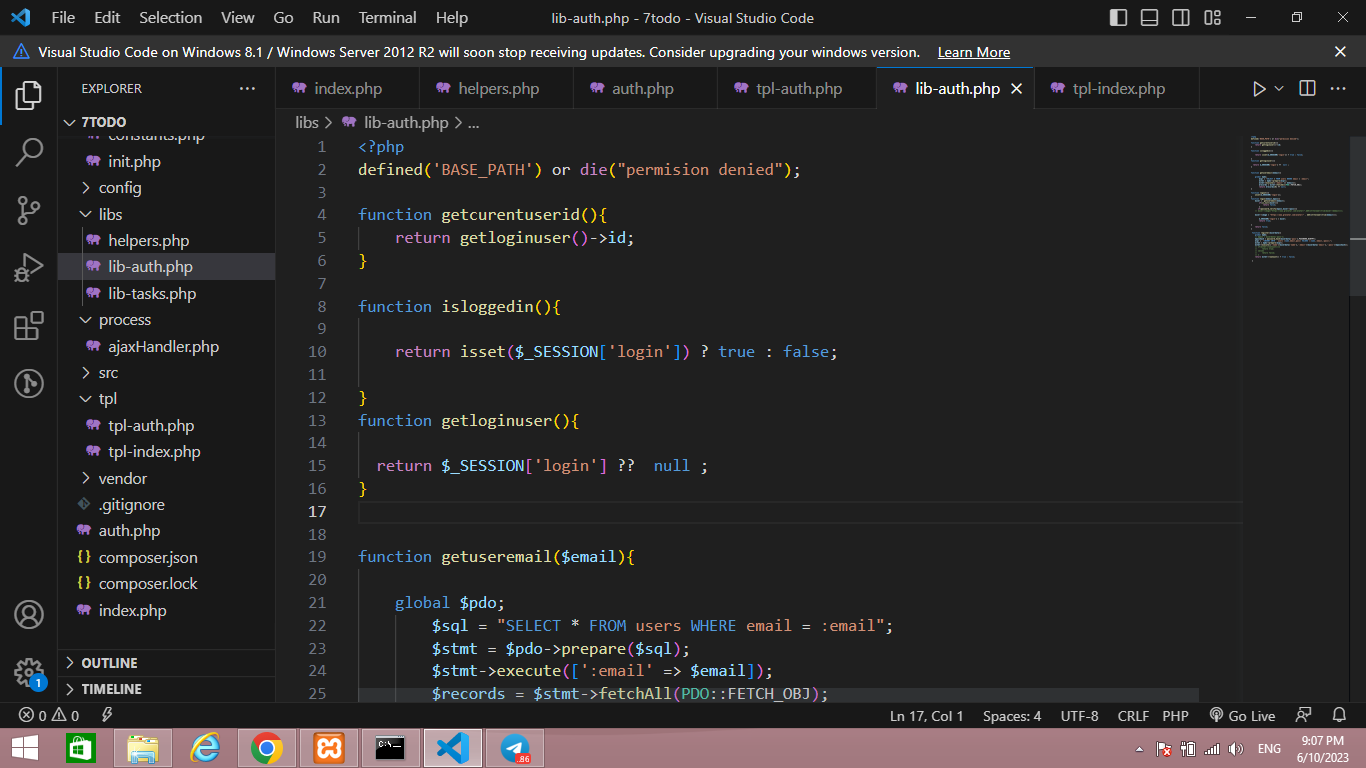Open ajaxHandler.php in explorer

pos(166,347)
